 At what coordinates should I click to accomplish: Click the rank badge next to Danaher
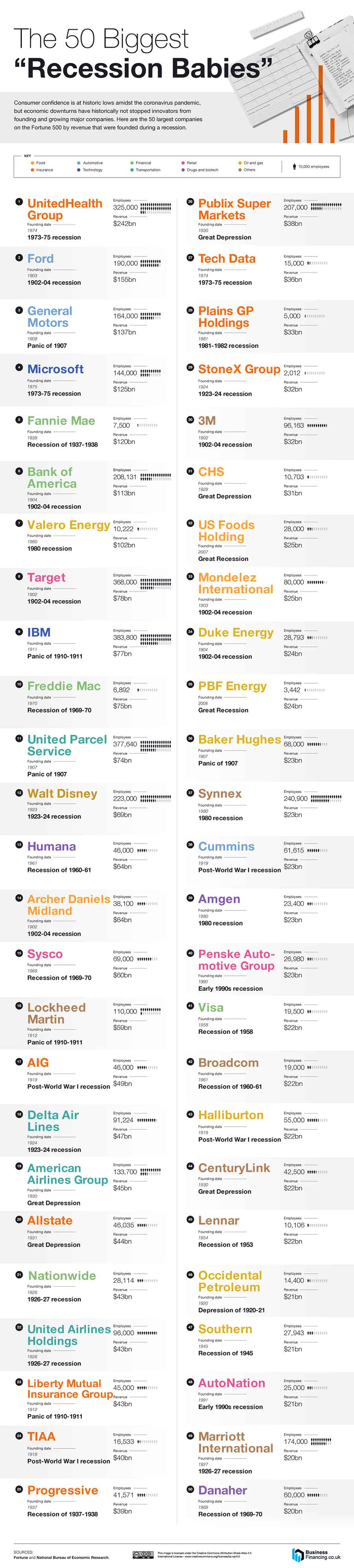pyautogui.click(x=190, y=1489)
